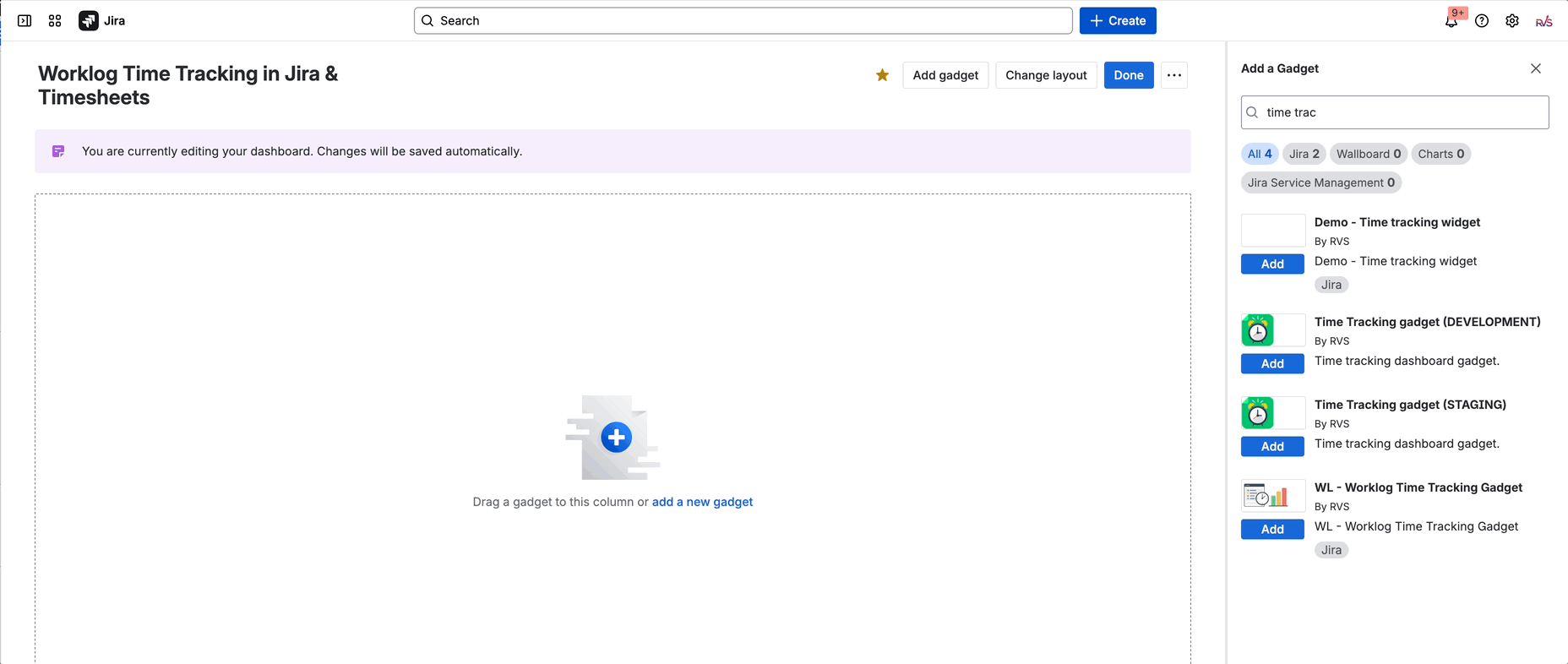
Task: Filter gadgets by Charts category
Action: (x=1440, y=154)
